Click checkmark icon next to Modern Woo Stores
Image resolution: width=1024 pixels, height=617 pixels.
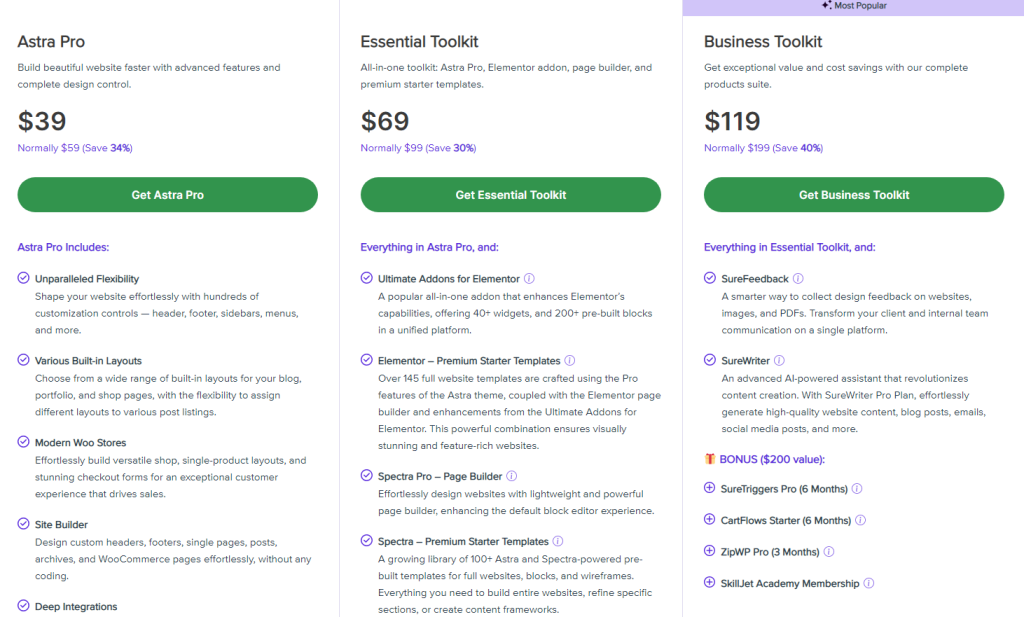[24, 442]
